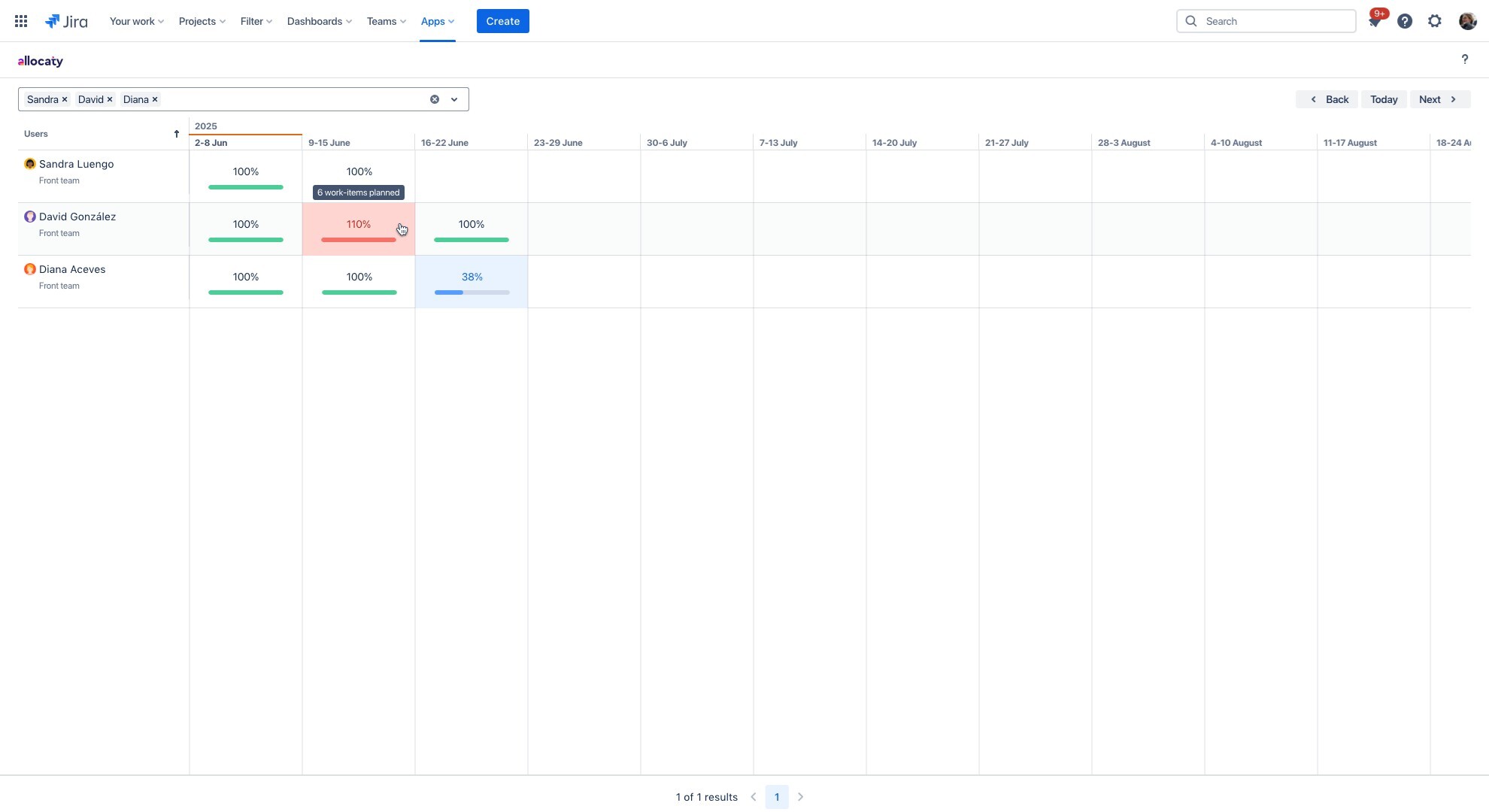Click Sandra Luengo's avatar
The height and width of the screenshot is (812, 1489).
(29, 163)
